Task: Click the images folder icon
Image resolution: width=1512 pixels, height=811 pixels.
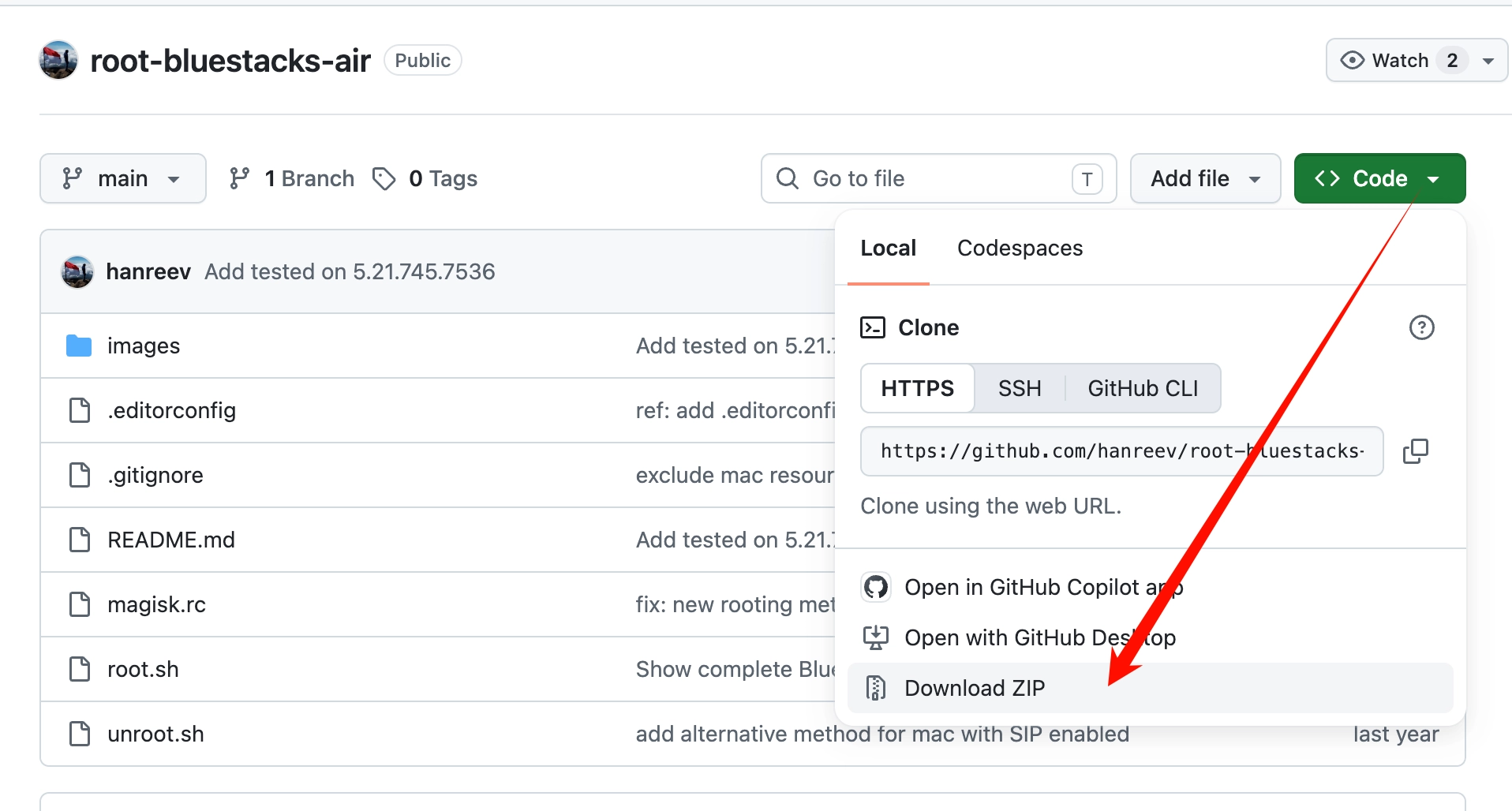Action: point(79,346)
